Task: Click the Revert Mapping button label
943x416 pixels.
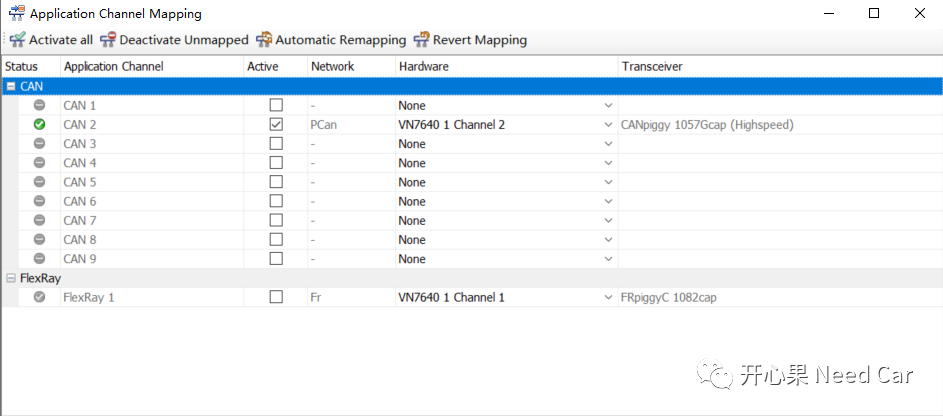Action: point(480,40)
